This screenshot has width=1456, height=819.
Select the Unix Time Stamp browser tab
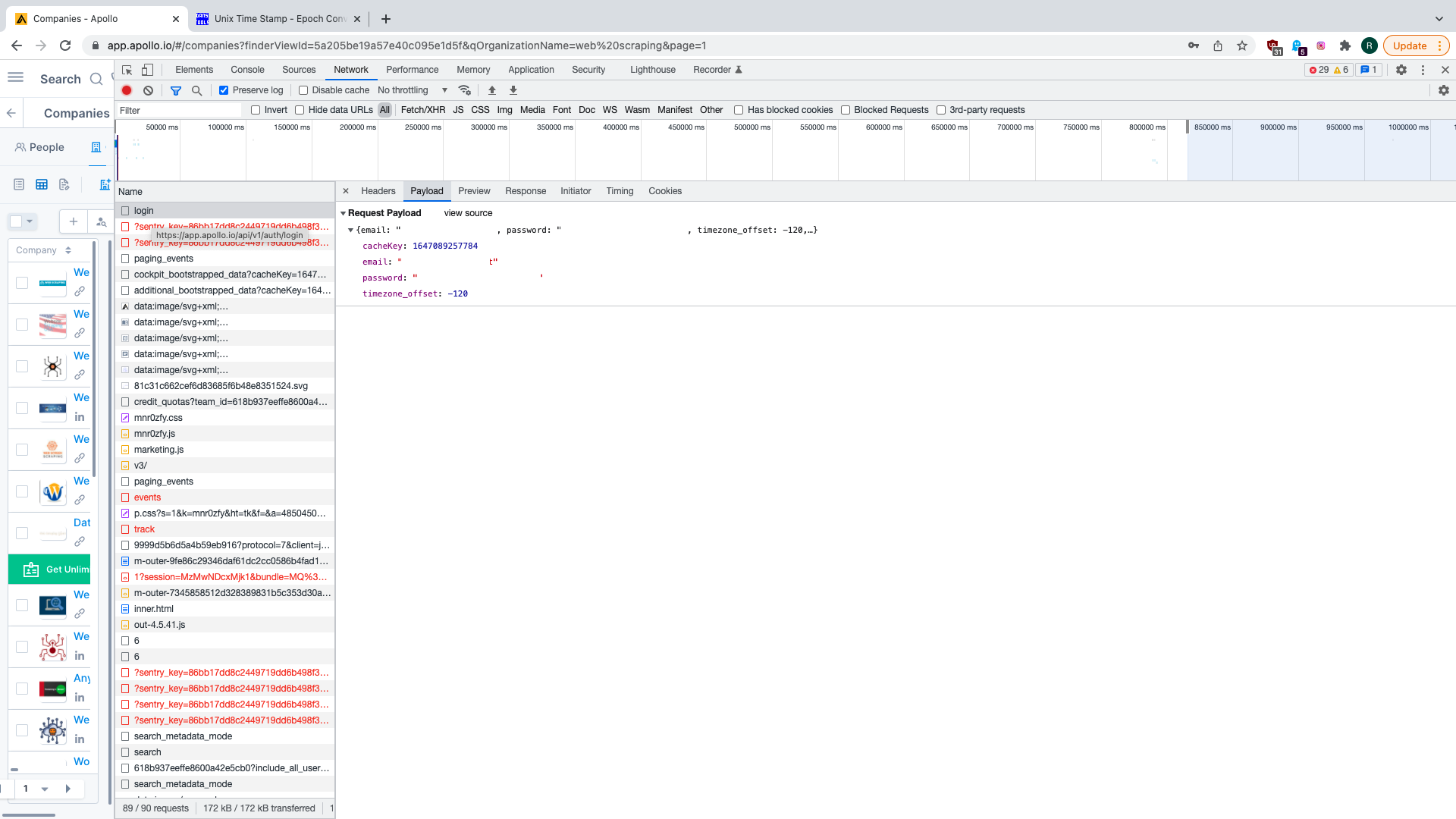279,19
